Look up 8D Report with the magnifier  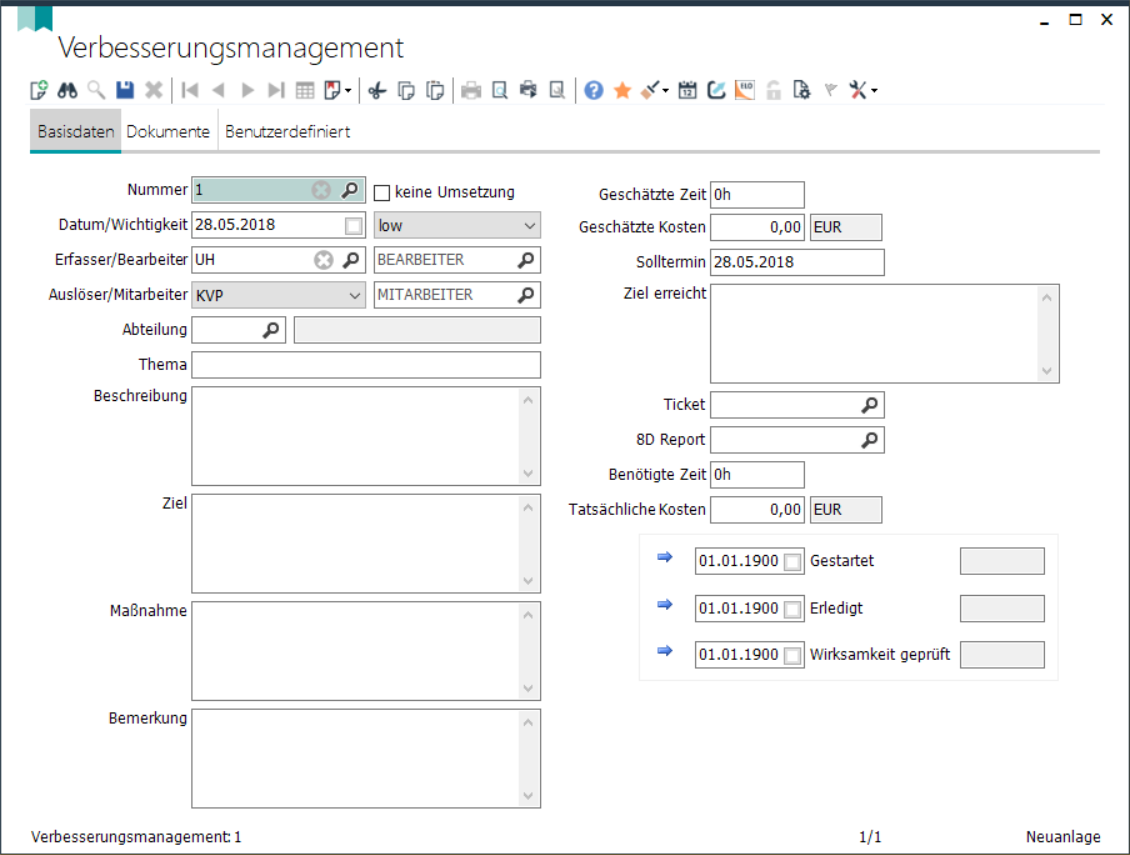click(x=870, y=440)
